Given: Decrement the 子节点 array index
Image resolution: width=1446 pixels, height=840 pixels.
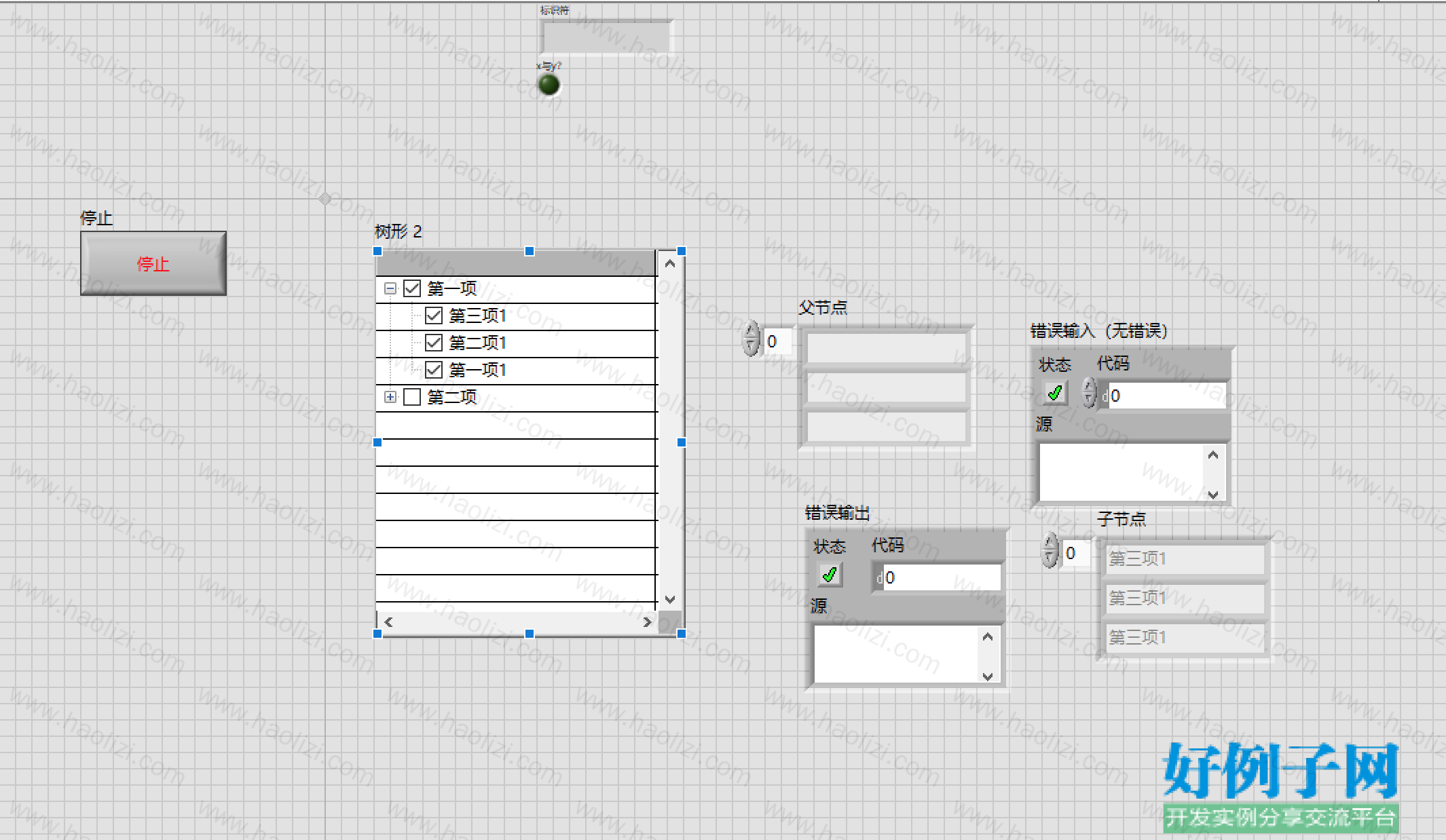Looking at the screenshot, I should (x=1050, y=558).
